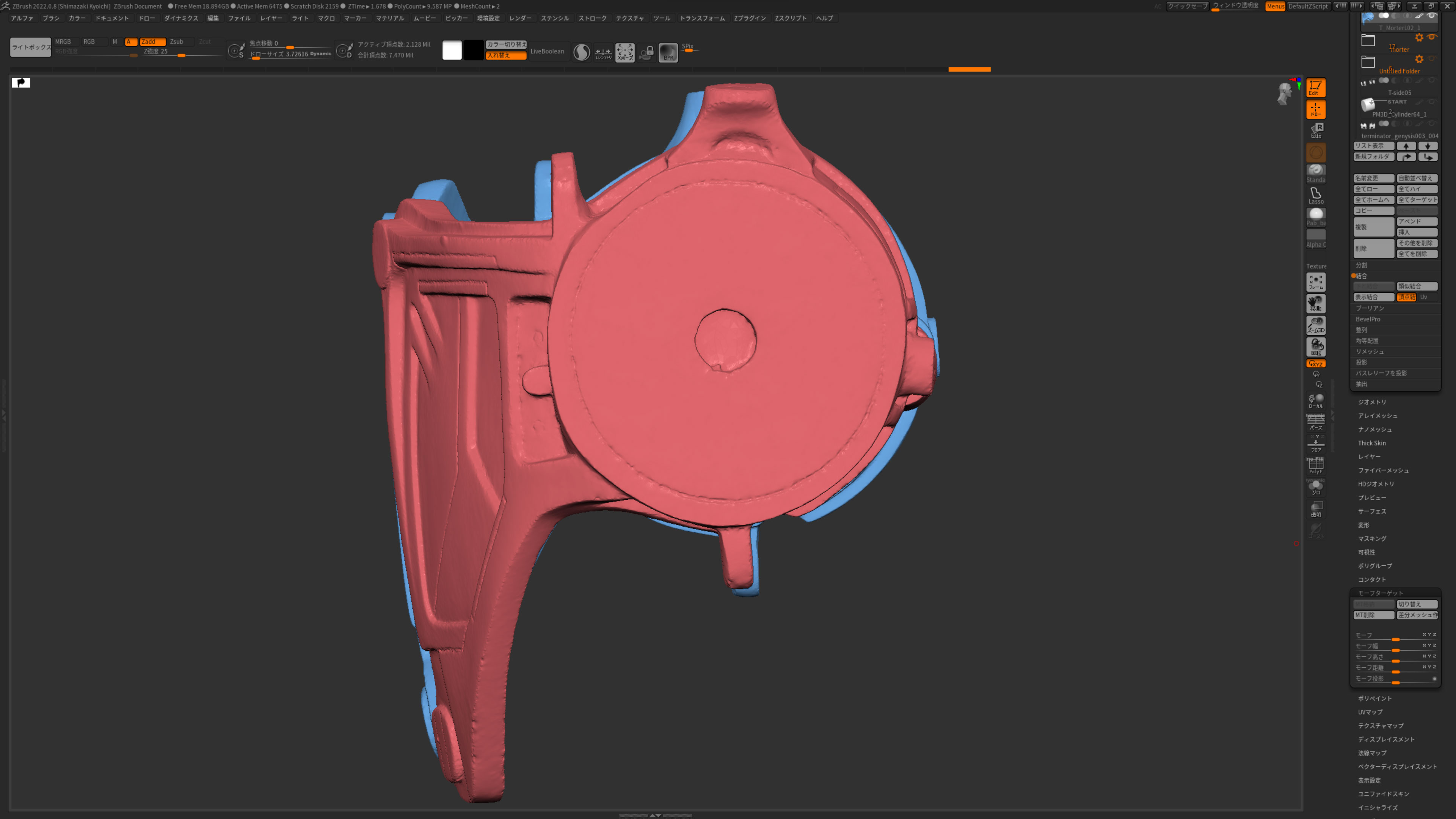Choose the Lasso stroke icon

1315,196
